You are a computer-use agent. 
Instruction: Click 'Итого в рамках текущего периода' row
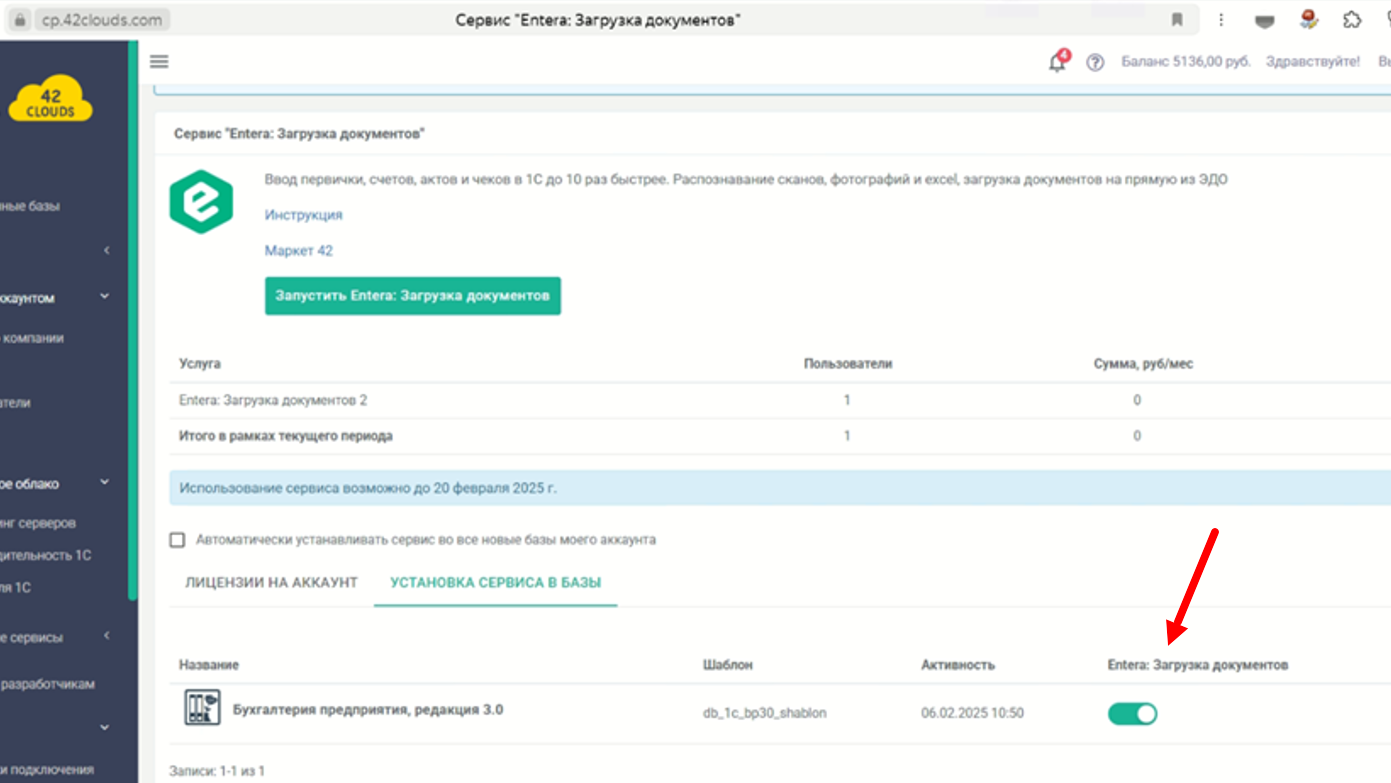coord(780,436)
